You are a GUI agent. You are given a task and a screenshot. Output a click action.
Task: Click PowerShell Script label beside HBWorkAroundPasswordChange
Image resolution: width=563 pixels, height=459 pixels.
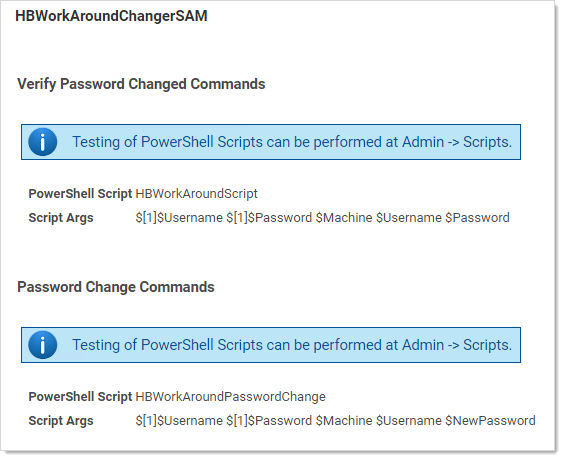point(80,397)
